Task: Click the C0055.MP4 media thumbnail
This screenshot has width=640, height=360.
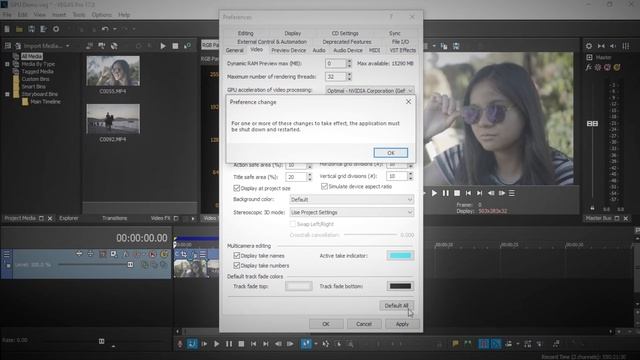Action: point(113,71)
